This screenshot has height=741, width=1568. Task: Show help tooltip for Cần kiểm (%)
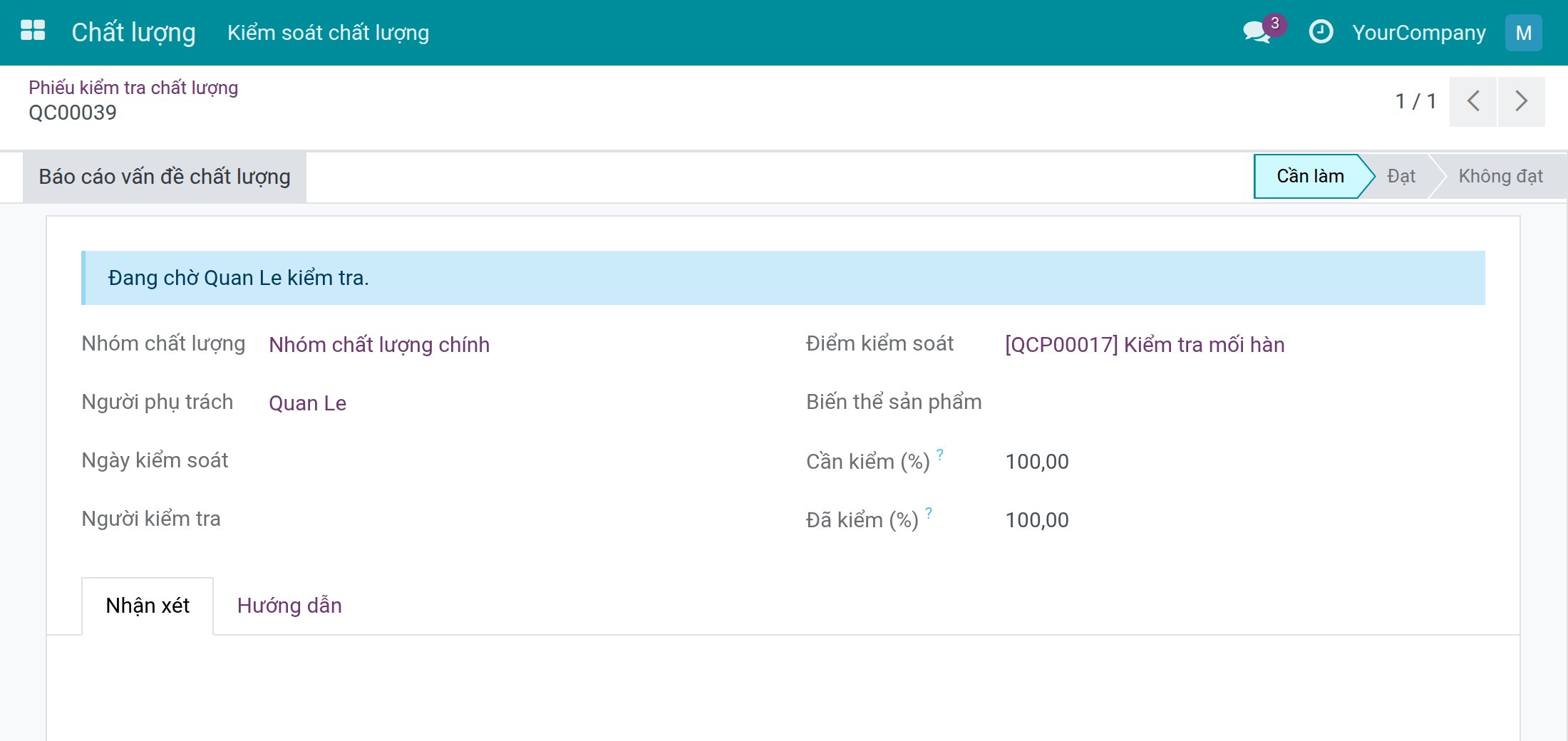tap(940, 454)
